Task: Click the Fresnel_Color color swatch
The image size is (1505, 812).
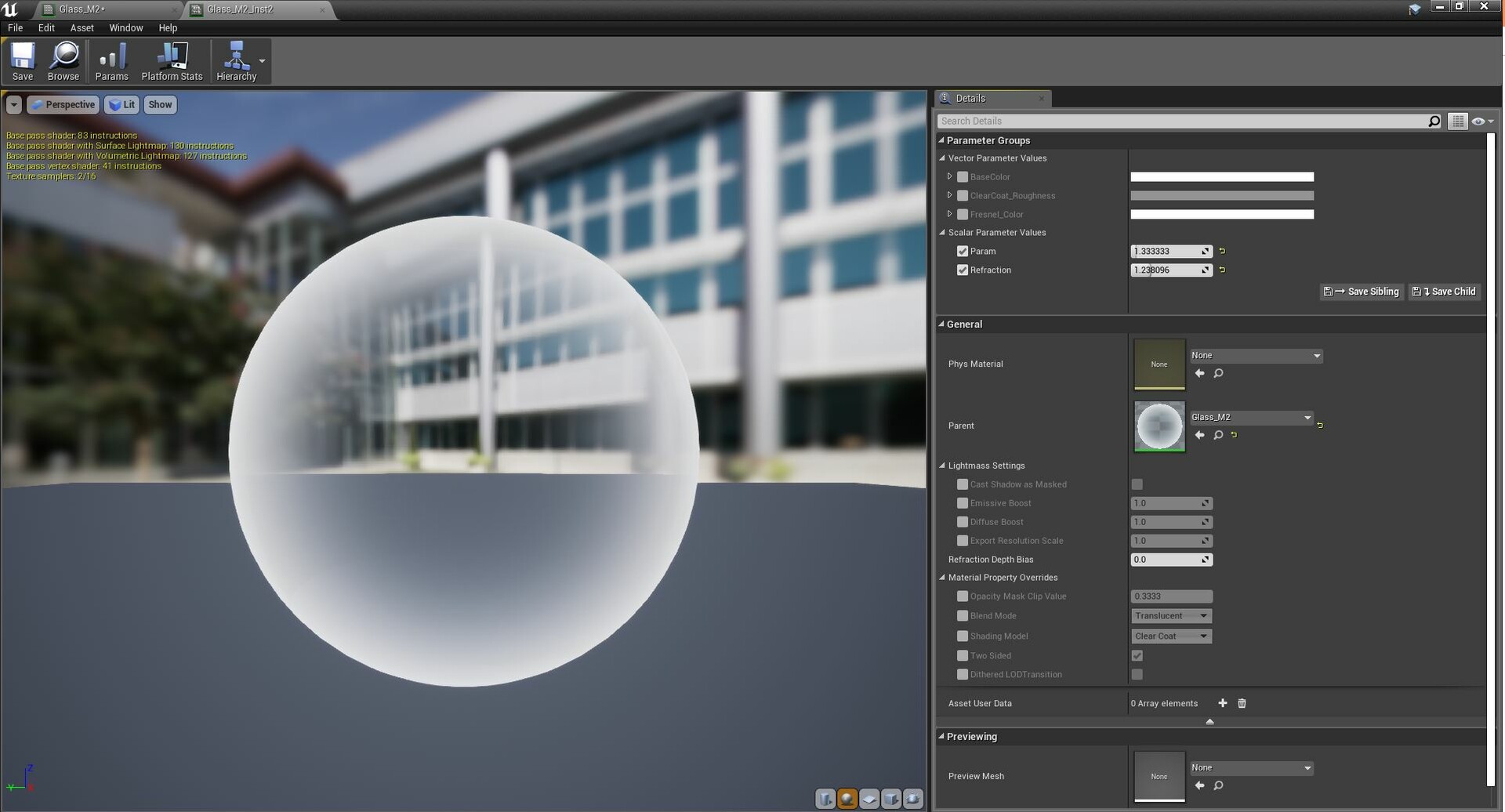Action: tap(1221, 214)
